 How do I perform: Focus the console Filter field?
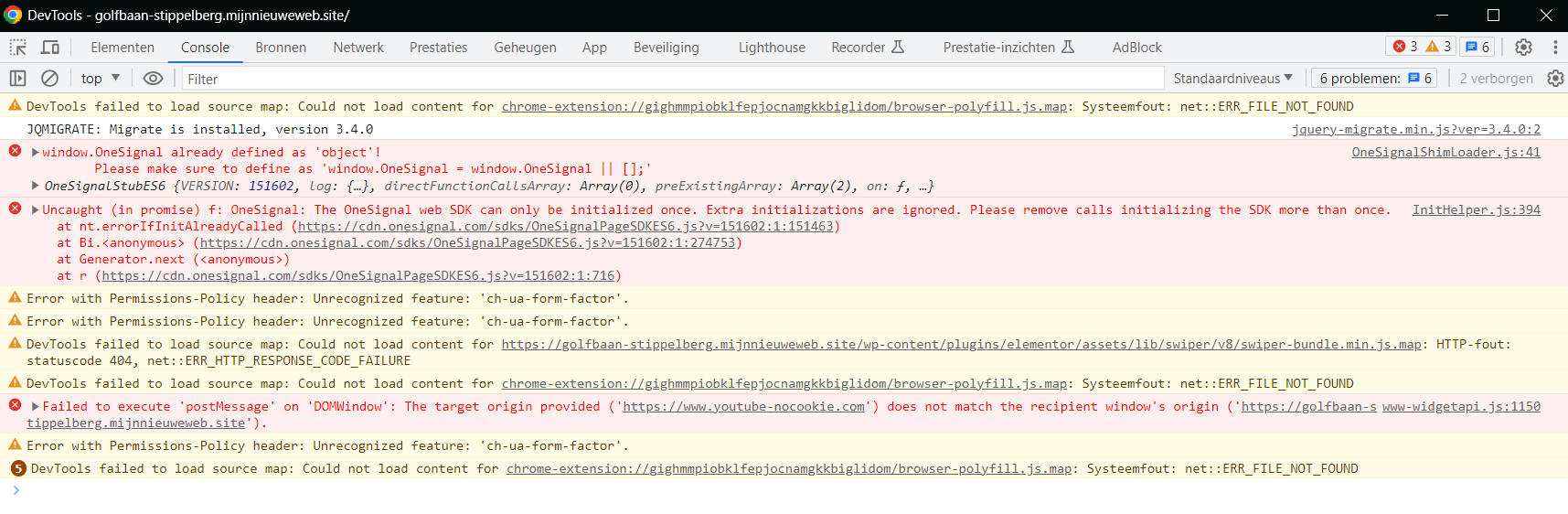[673, 79]
